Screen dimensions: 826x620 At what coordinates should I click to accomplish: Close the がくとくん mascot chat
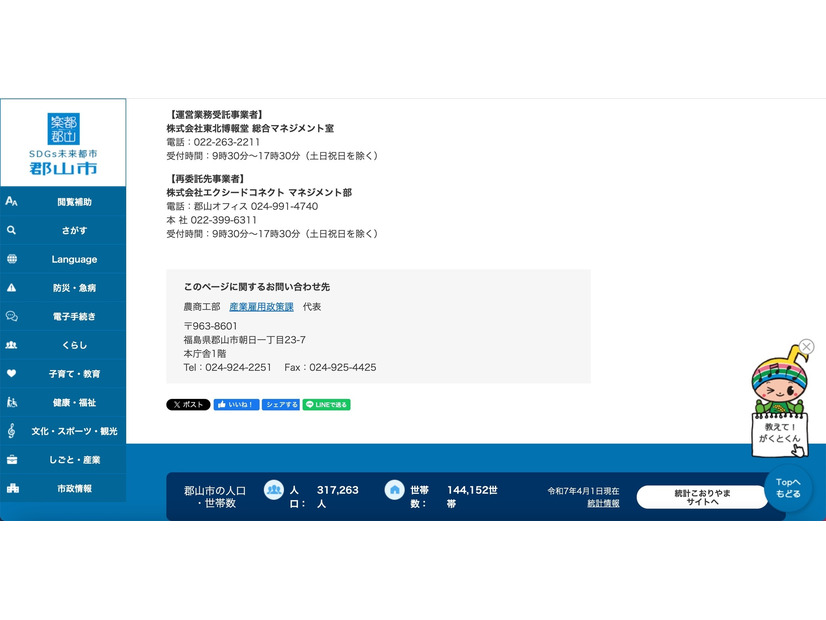[x=807, y=347]
